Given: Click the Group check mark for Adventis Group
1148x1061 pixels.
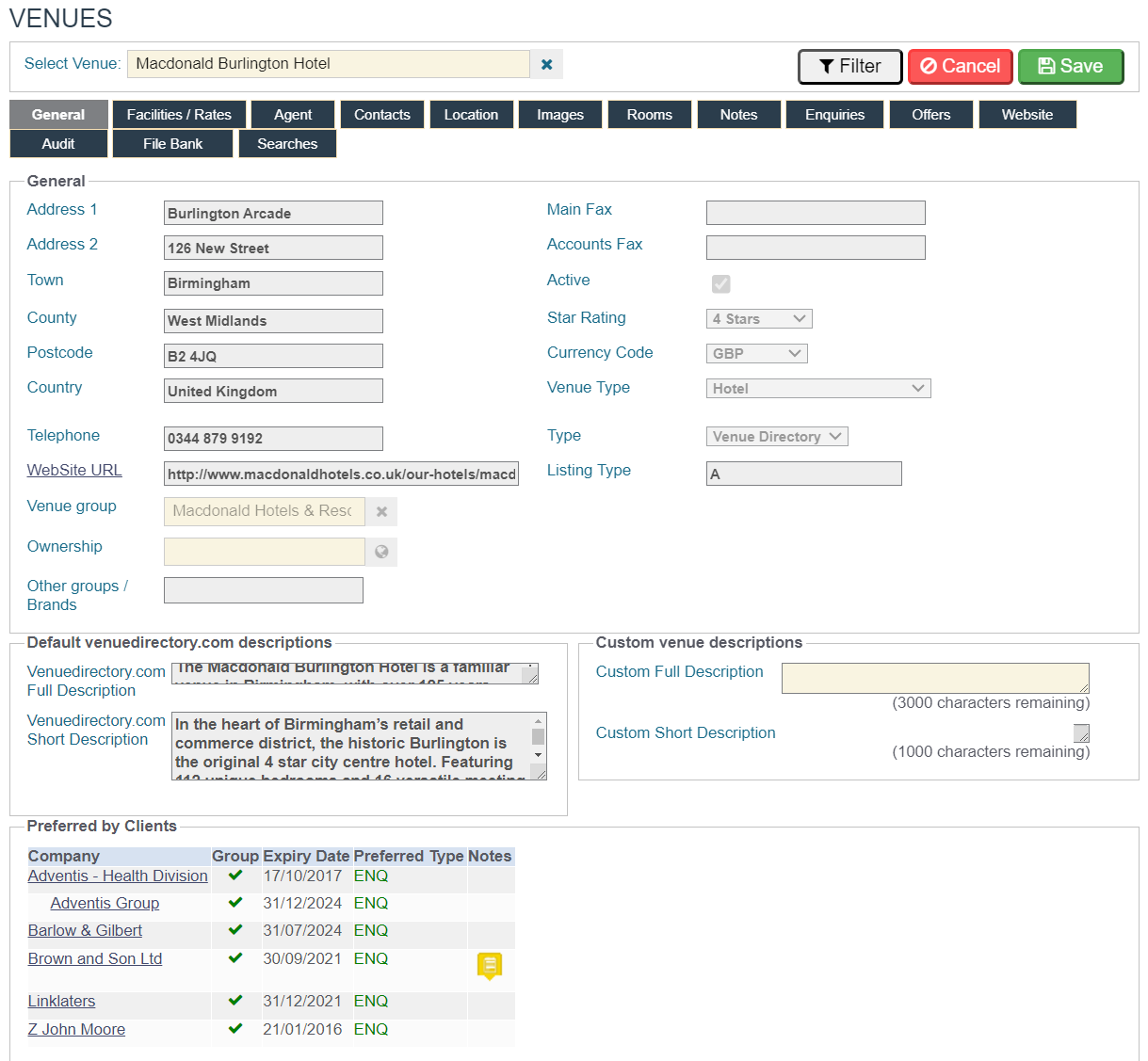Looking at the screenshot, I should pos(235,903).
